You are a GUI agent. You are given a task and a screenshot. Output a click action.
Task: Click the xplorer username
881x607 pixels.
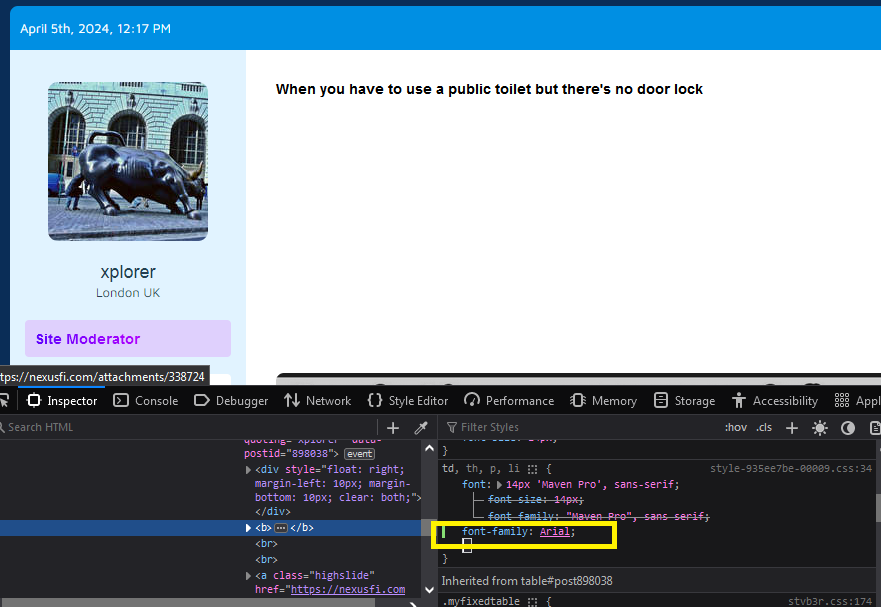tap(128, 272)
